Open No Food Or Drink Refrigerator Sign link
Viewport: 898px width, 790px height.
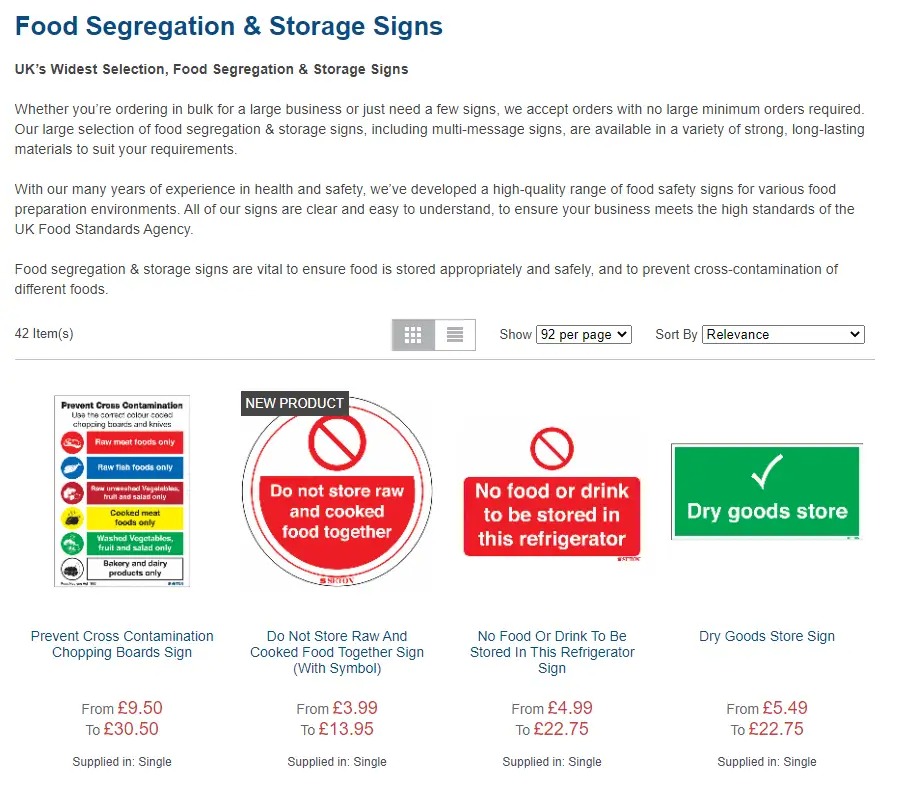click(x=552, y=652)
